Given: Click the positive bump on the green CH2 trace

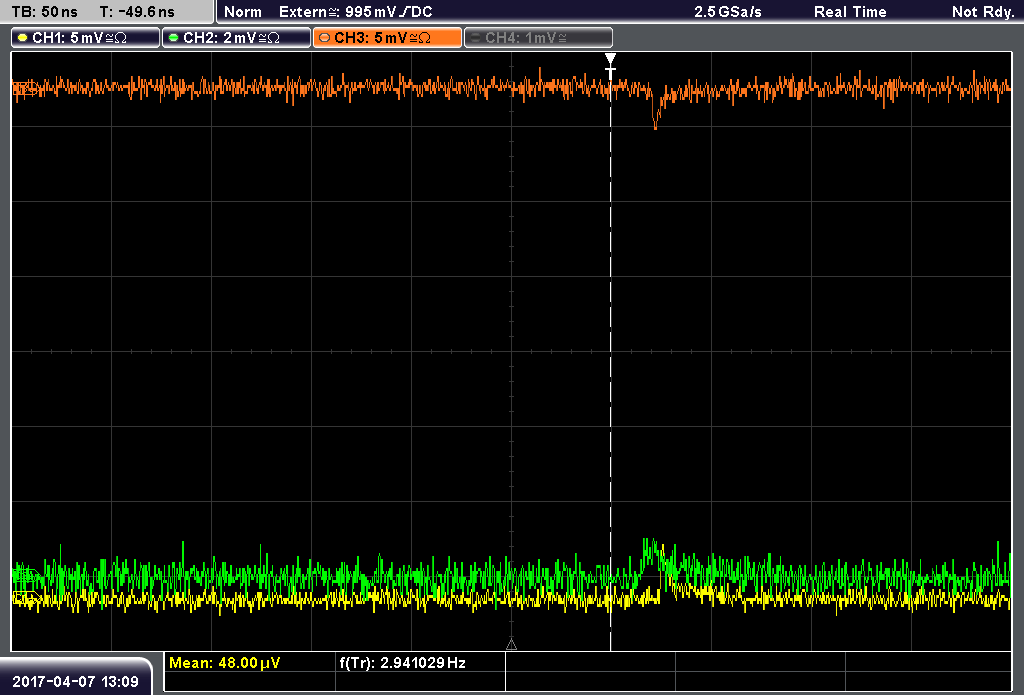Looking at the screenshot, I should pos(652,555).
